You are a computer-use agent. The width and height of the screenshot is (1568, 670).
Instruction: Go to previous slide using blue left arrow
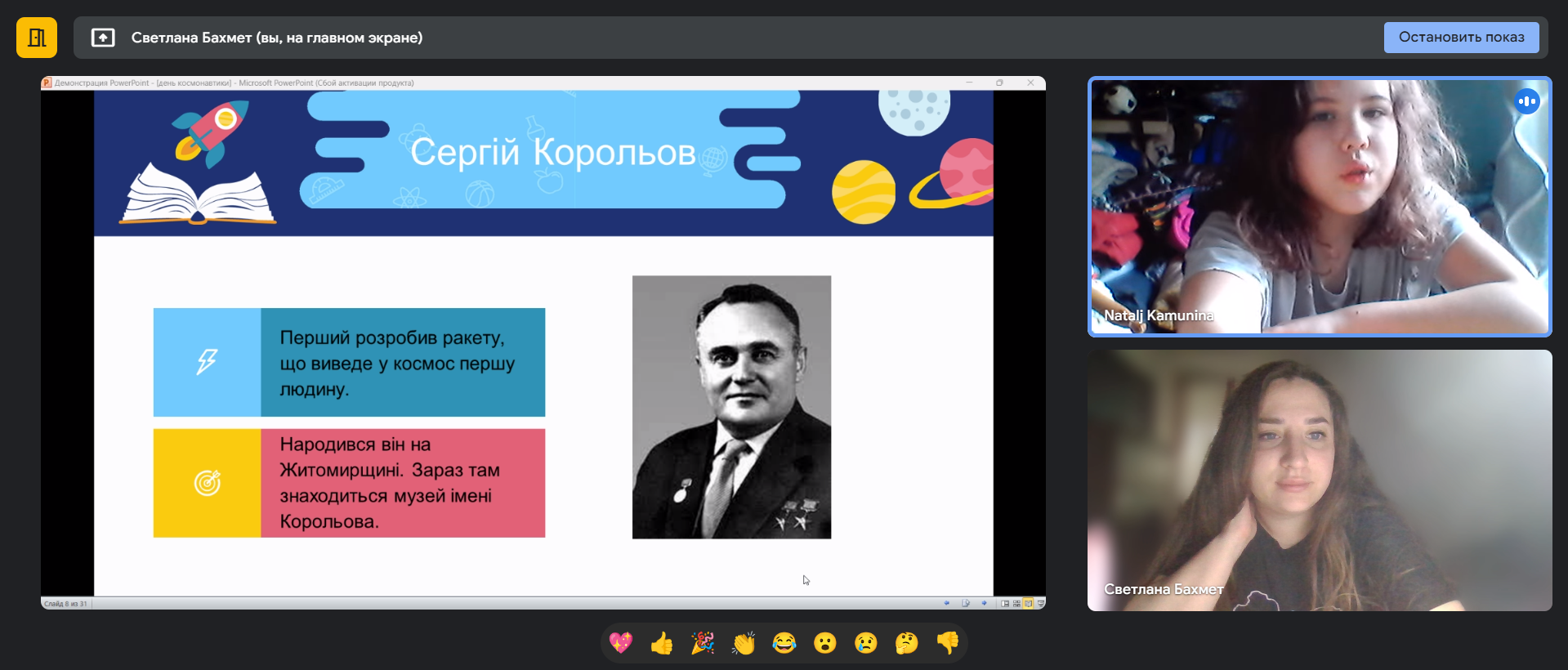(x=947, y=603)
